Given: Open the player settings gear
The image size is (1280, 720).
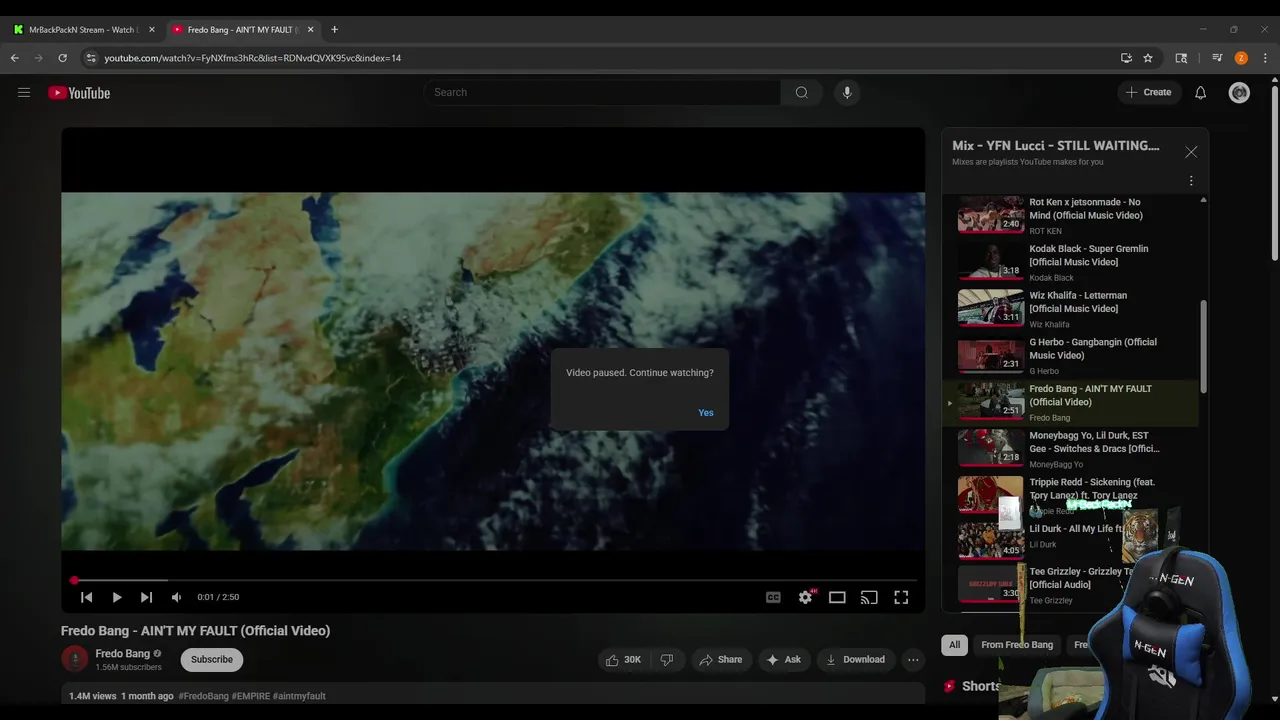Looking at the screenshot, I should 805,597.
